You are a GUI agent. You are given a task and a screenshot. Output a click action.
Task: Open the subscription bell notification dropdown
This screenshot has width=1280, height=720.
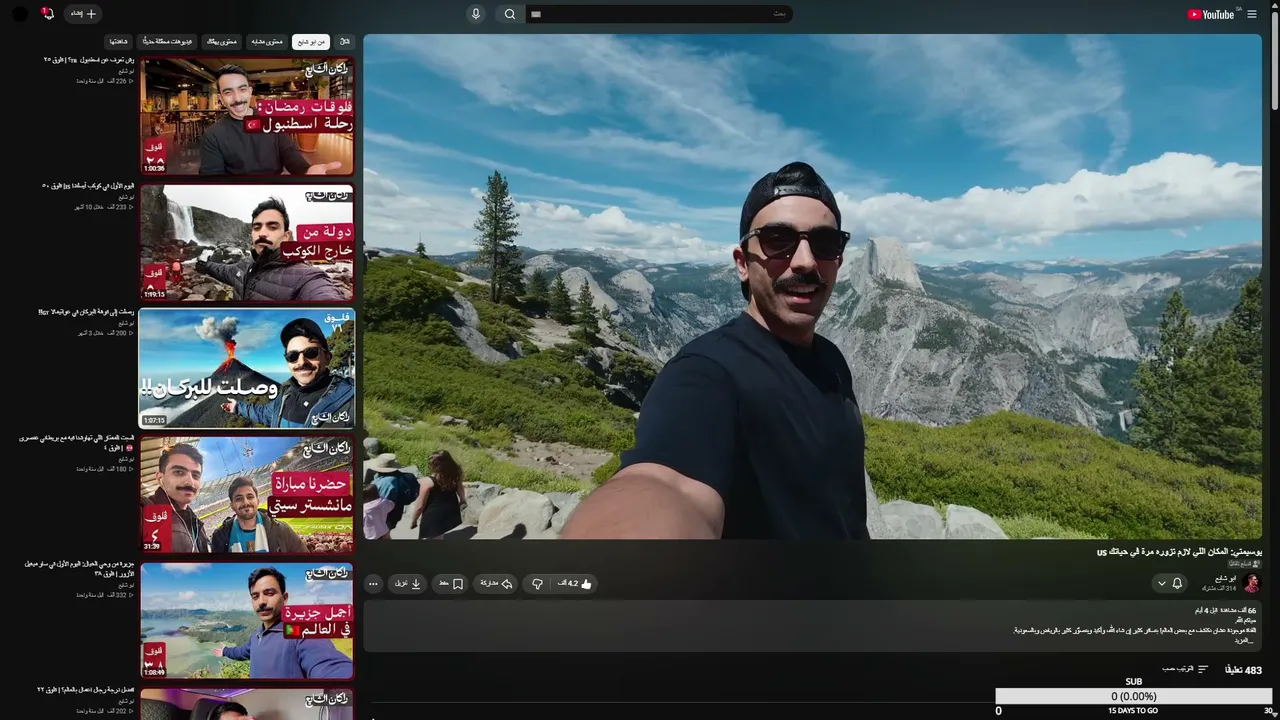point(1169,583)
